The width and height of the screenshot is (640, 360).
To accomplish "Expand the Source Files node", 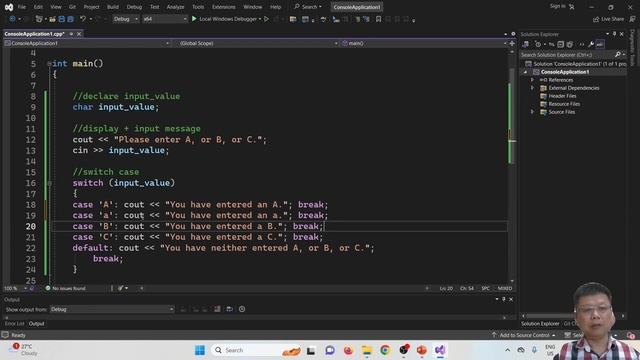I will 532,112.
